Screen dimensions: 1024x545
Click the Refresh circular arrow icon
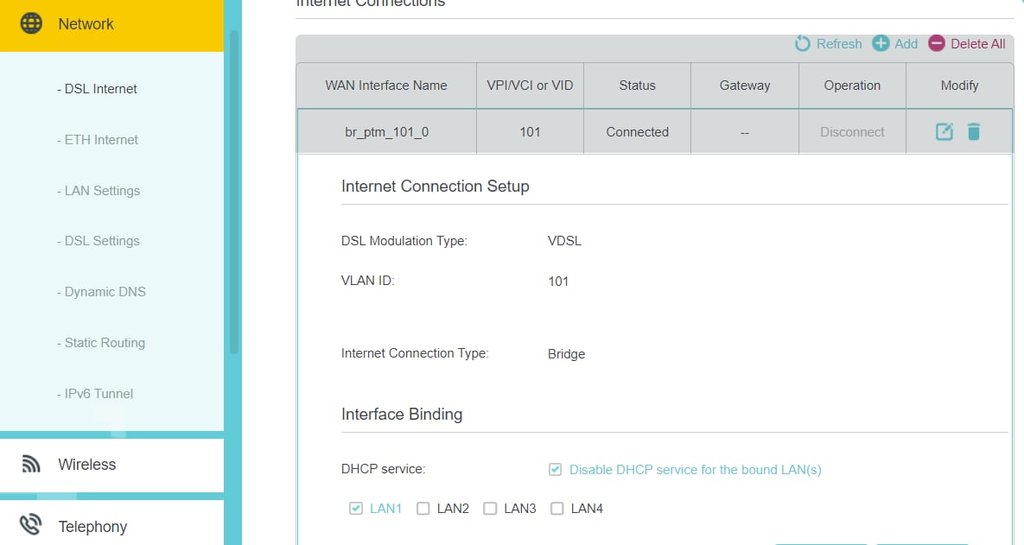pos(803,44)
